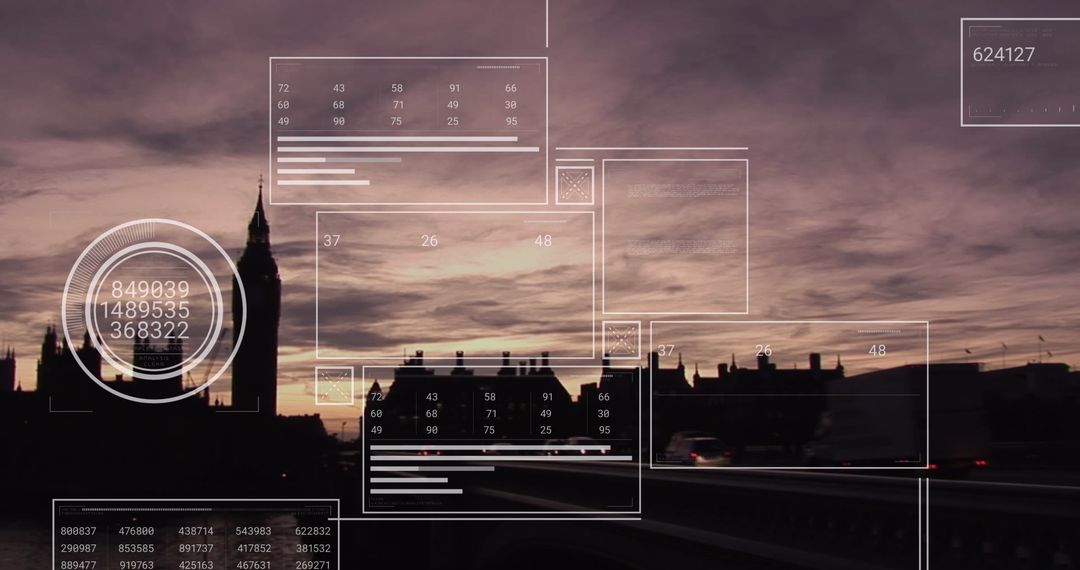Select the 624127 readout value
The image size is (1080, 570).
(x=1004, y=54)
